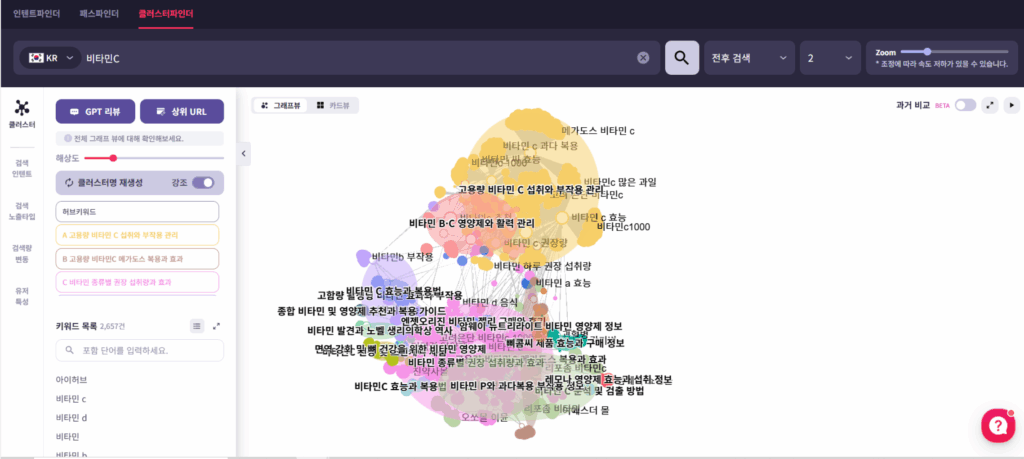Clear the search keyword with X icon
Image resolution: width=1024 pixels, height=459 pixels.
pos(643,58)
